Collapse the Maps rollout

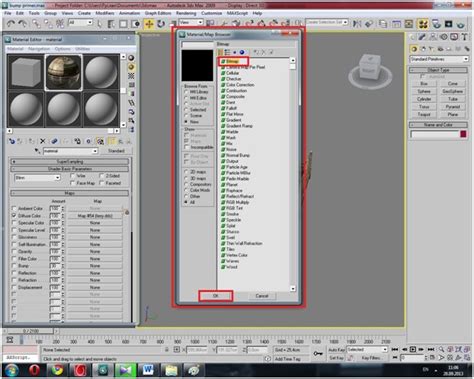point(70,193)
